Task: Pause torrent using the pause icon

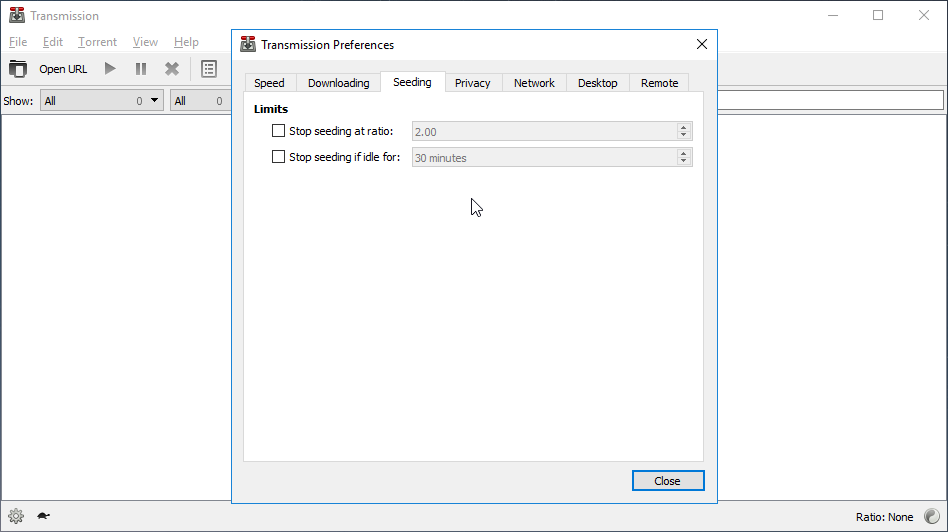Action: pos(141,69)
